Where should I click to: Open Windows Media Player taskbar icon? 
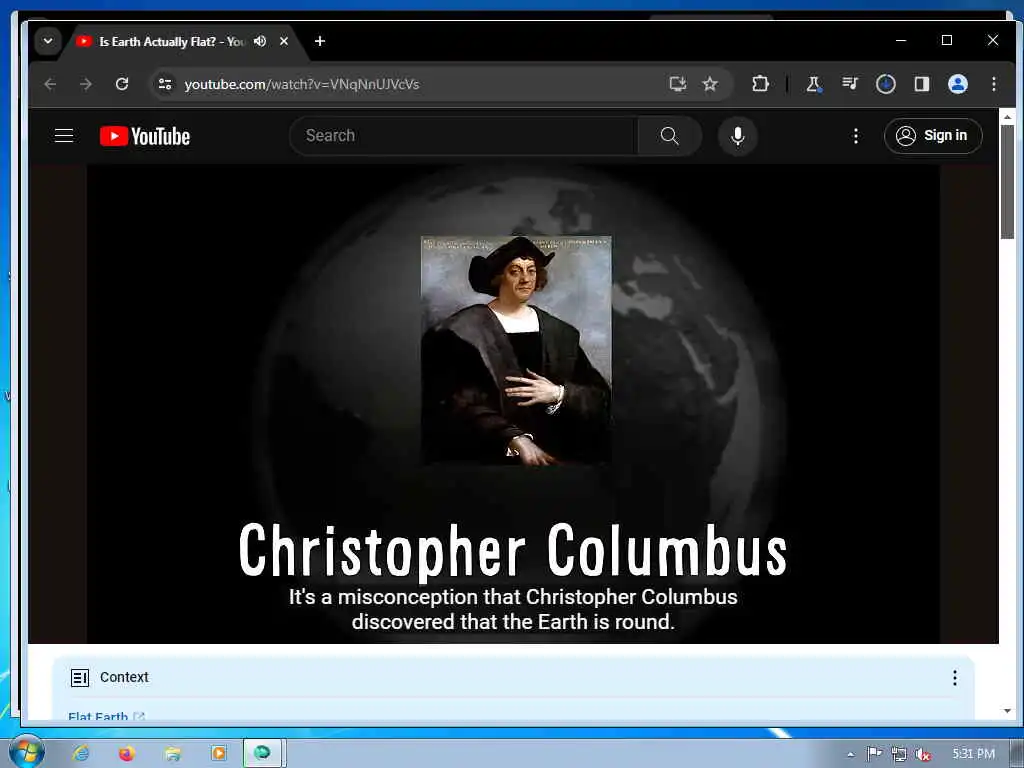pos(219,753)
